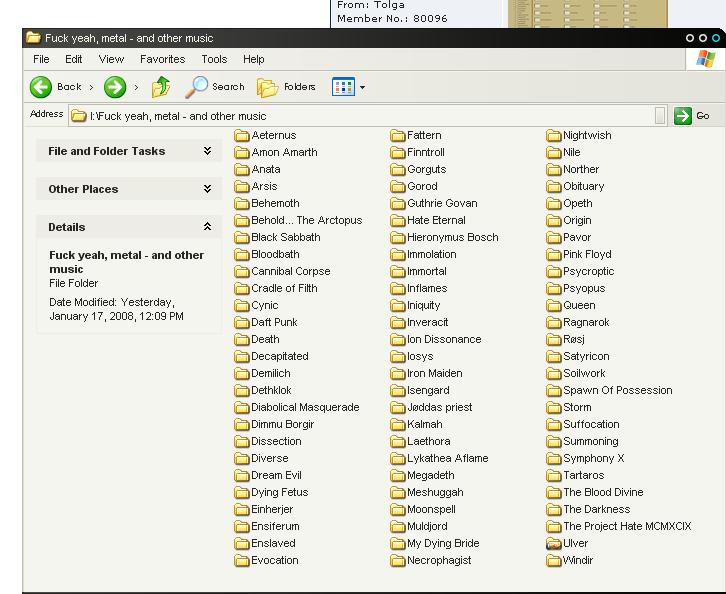Expand the Other Places panel
The width and height of the screenshot is (726, 594).
(x=207, y=189)
